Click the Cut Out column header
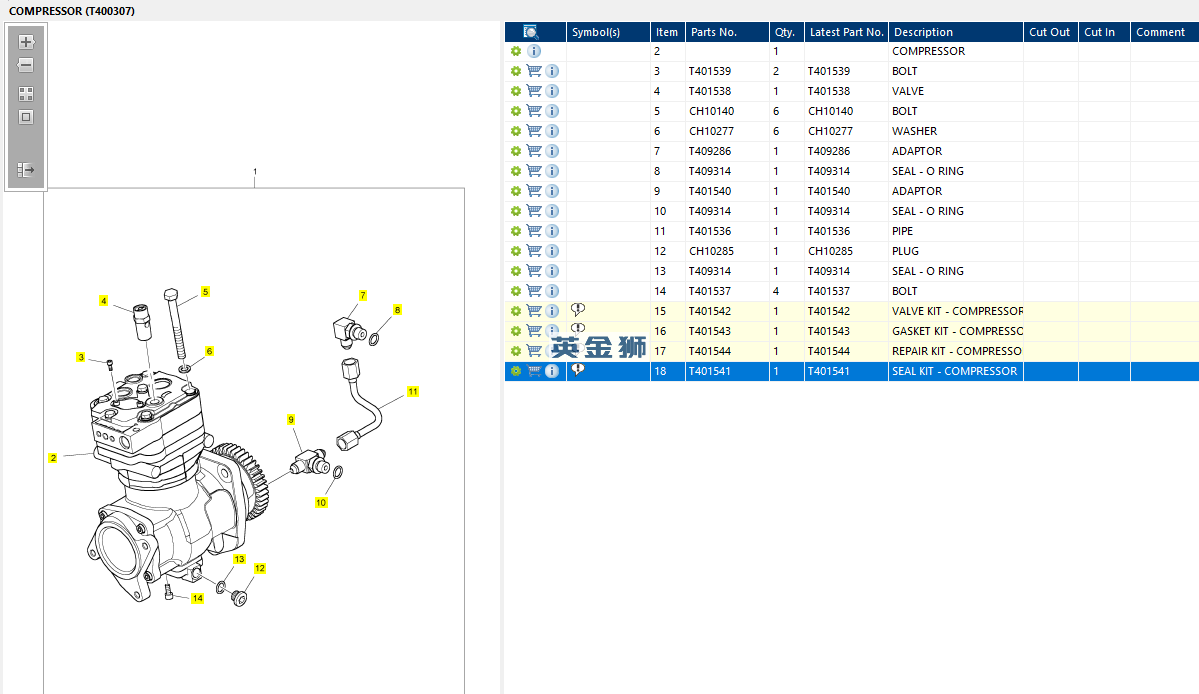The width and height of the screenshot is (1199, 694). click(x=1051, y=32)
